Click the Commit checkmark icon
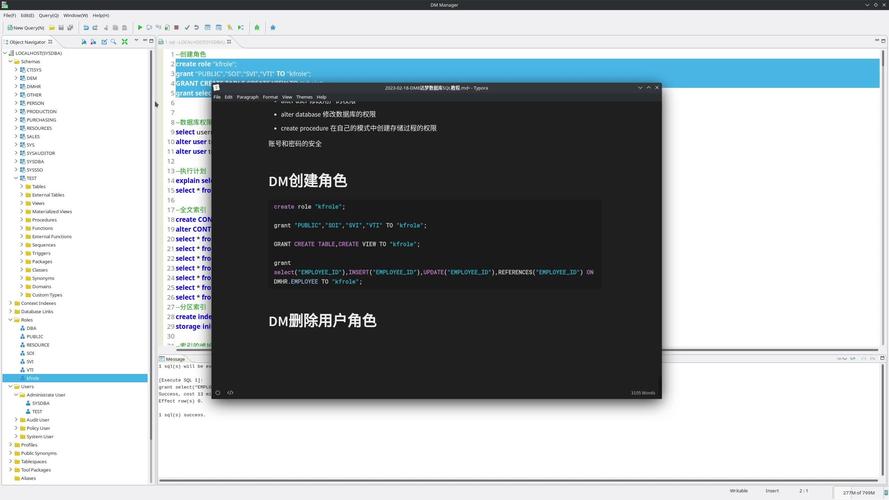 tap(187, 27)
